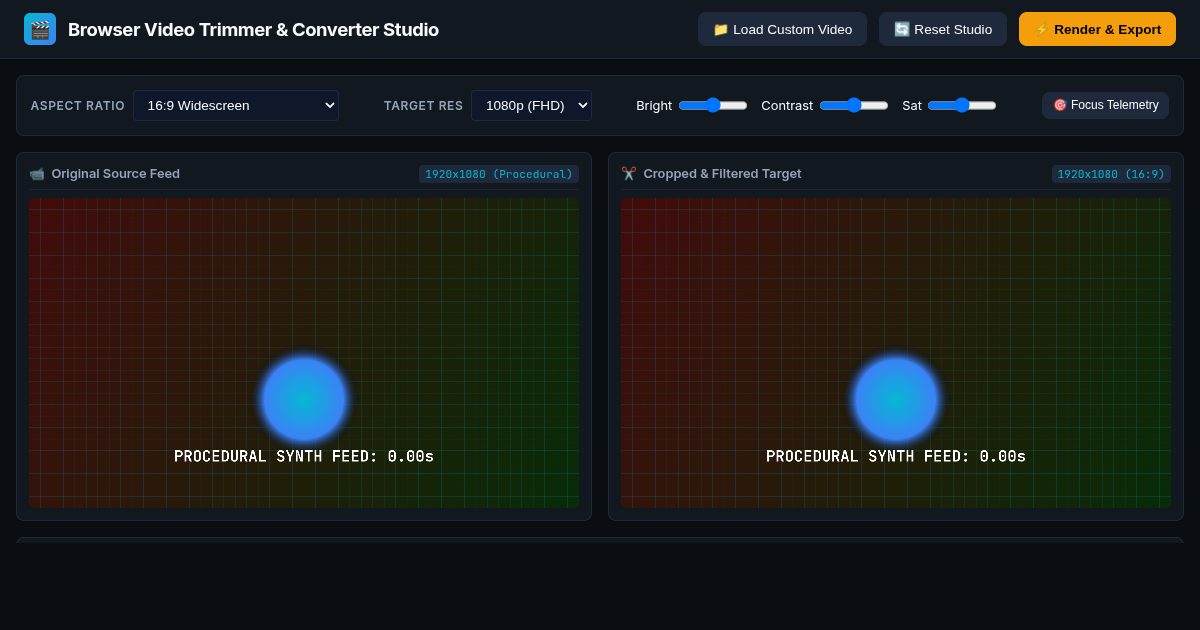This screenshot has height=630, width=1200.
Task: Click the TARGET RES label
Action: [424, 106]
